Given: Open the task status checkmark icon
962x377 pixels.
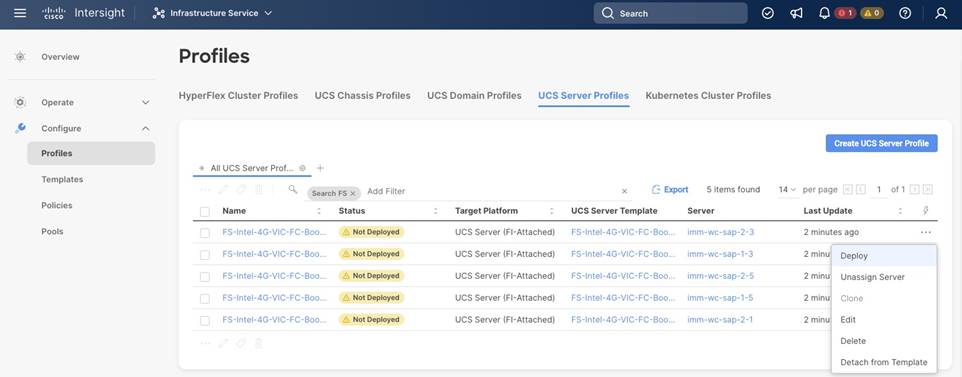Looking at the screenshot, I should click(768, 13).
